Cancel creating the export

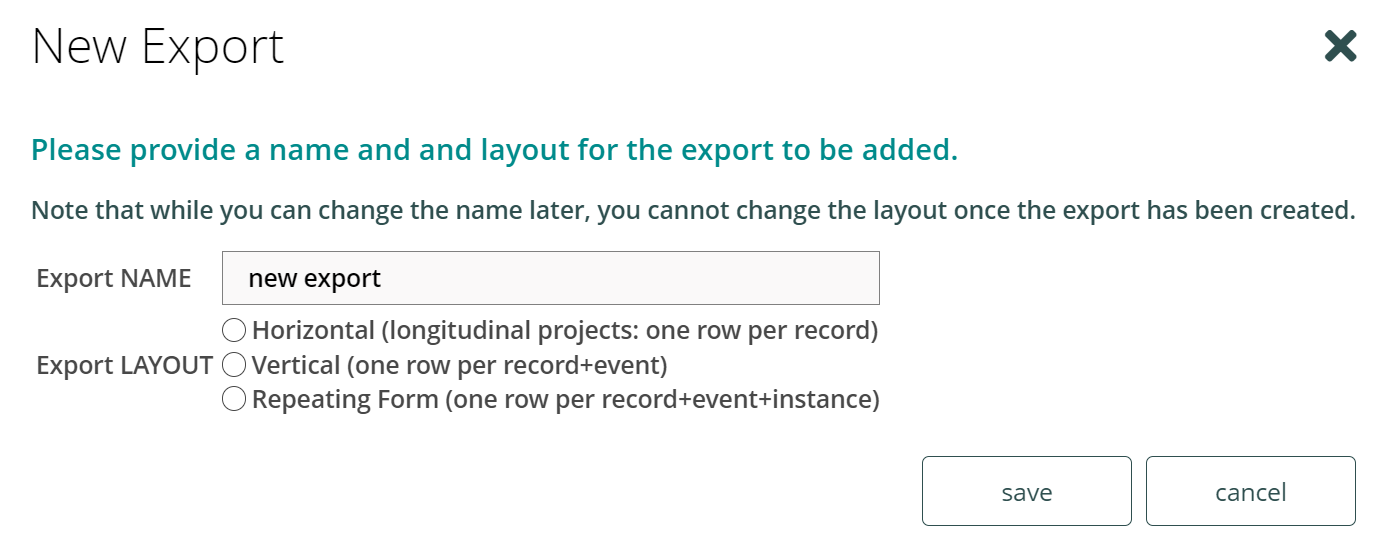tap(1251, 491)
